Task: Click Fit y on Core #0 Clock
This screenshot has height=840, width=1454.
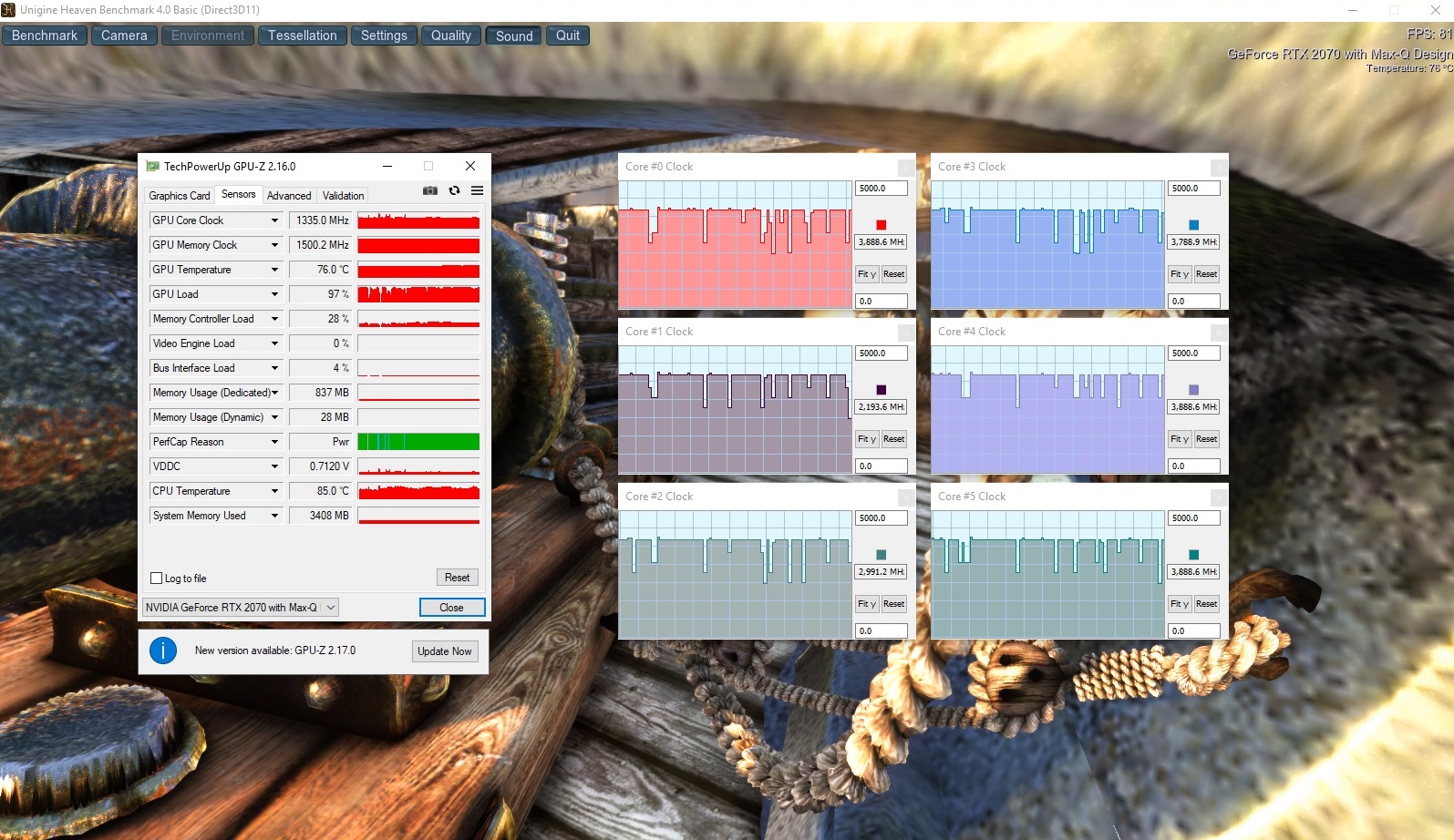Action: pyautogui.click(x=867, y=274)
